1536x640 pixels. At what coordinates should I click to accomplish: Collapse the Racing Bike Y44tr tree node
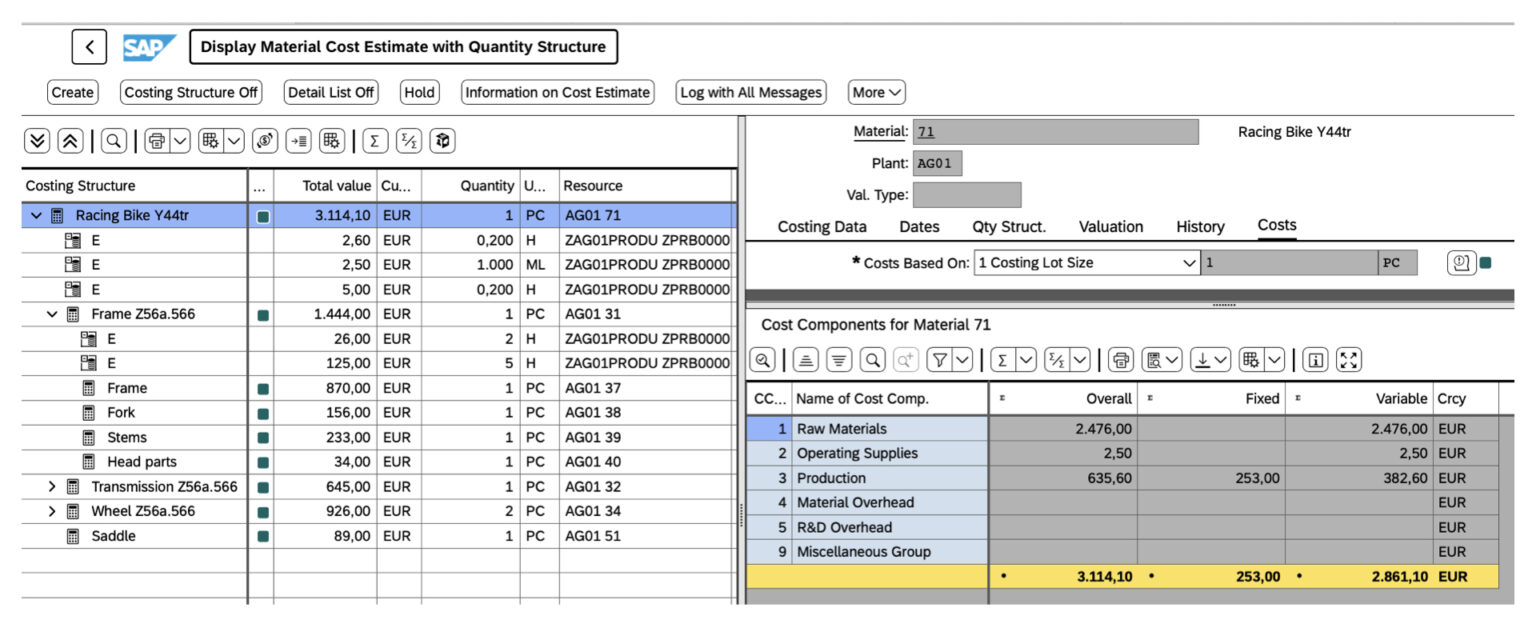(35, 214)
